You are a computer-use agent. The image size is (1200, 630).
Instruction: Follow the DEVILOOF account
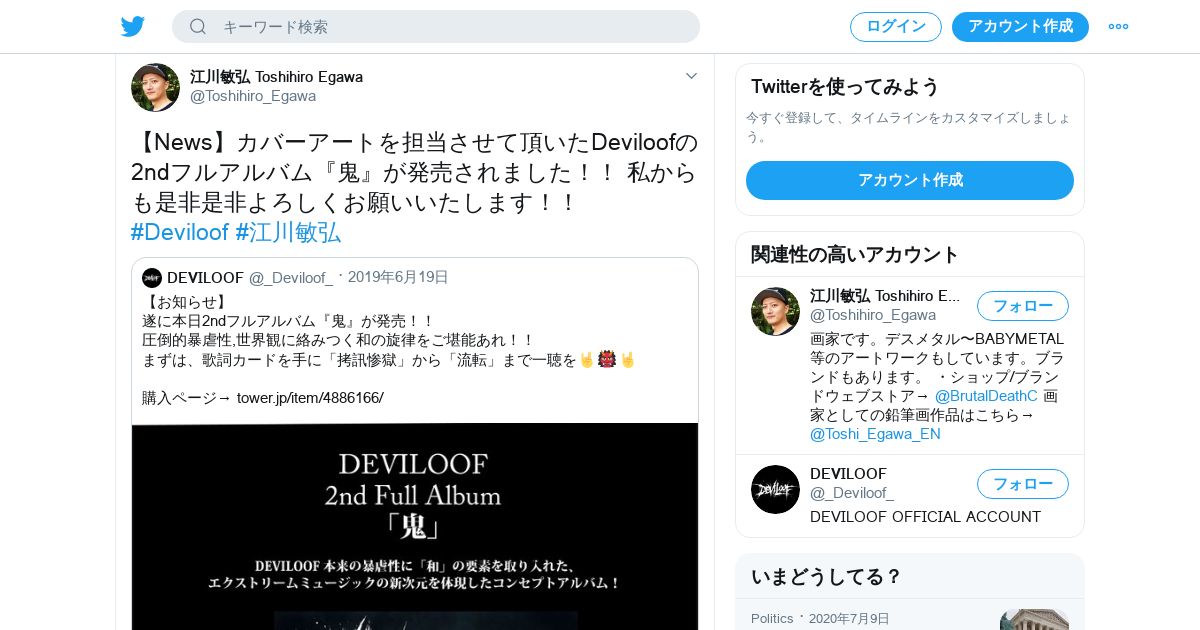[x=1022, y=484]
